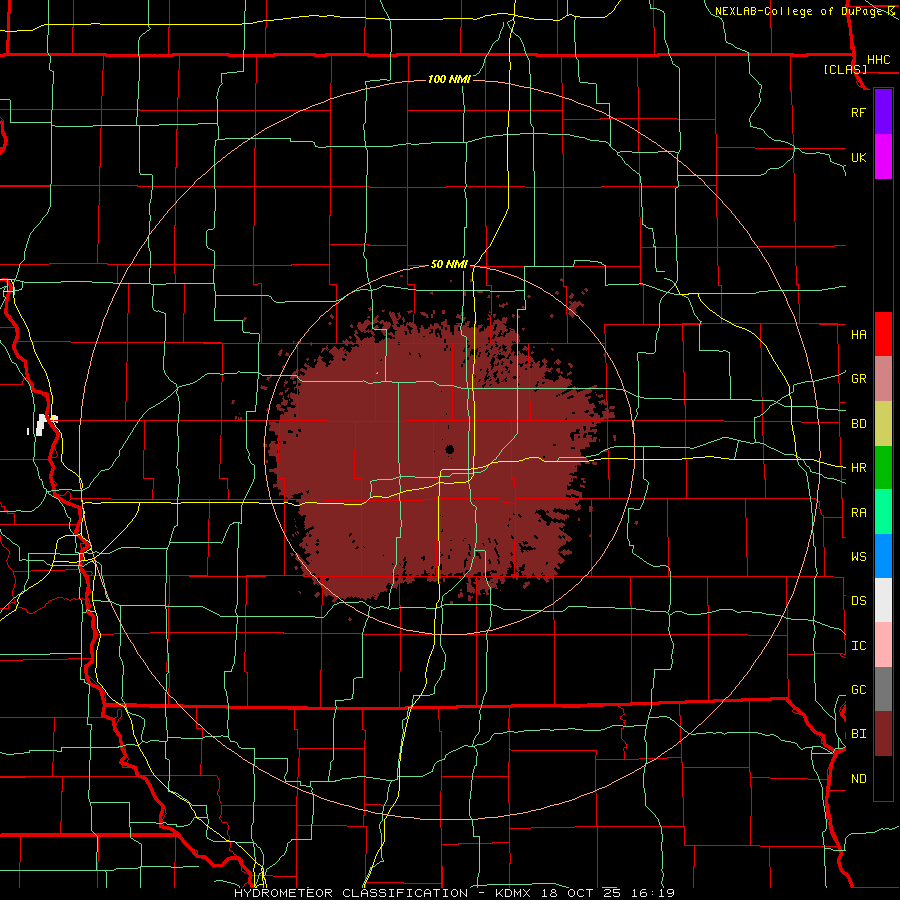Click the 'DS' legend label
The height and width of the screenshot is (900, 900).
click(858, 601)
